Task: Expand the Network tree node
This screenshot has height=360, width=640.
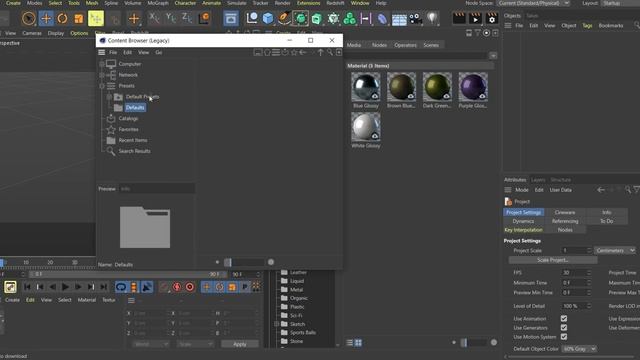Action: (102, 75)
